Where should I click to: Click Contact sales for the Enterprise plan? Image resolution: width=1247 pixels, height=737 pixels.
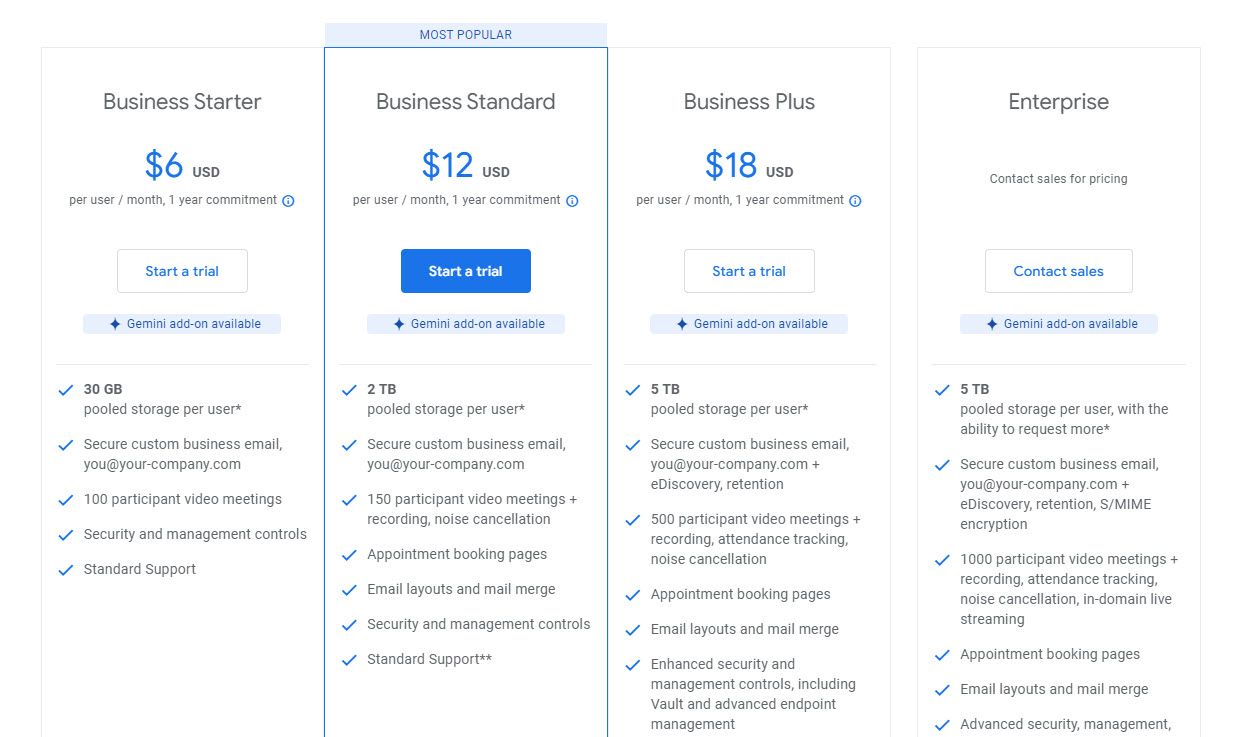1058,271
